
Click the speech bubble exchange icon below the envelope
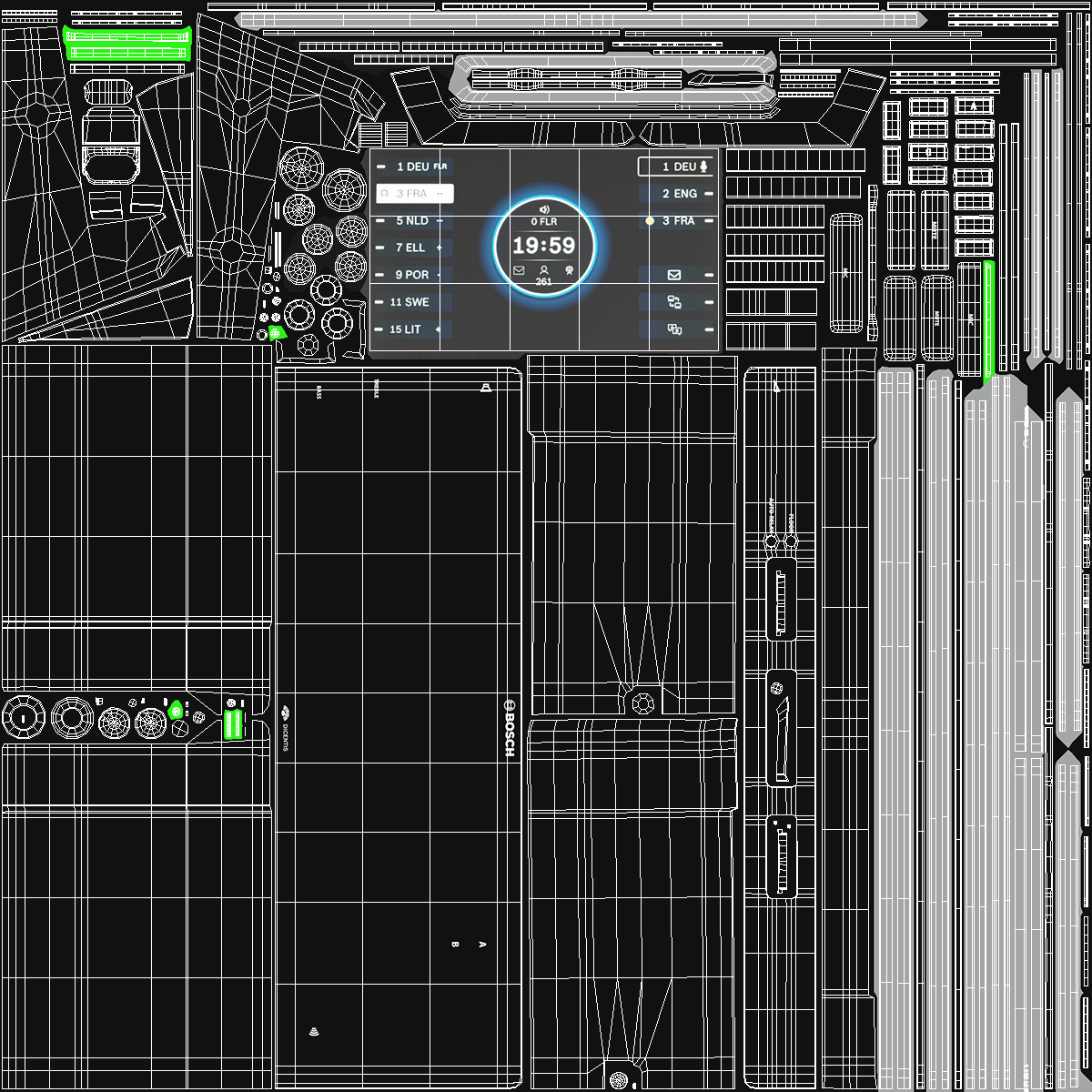(674, 302)
